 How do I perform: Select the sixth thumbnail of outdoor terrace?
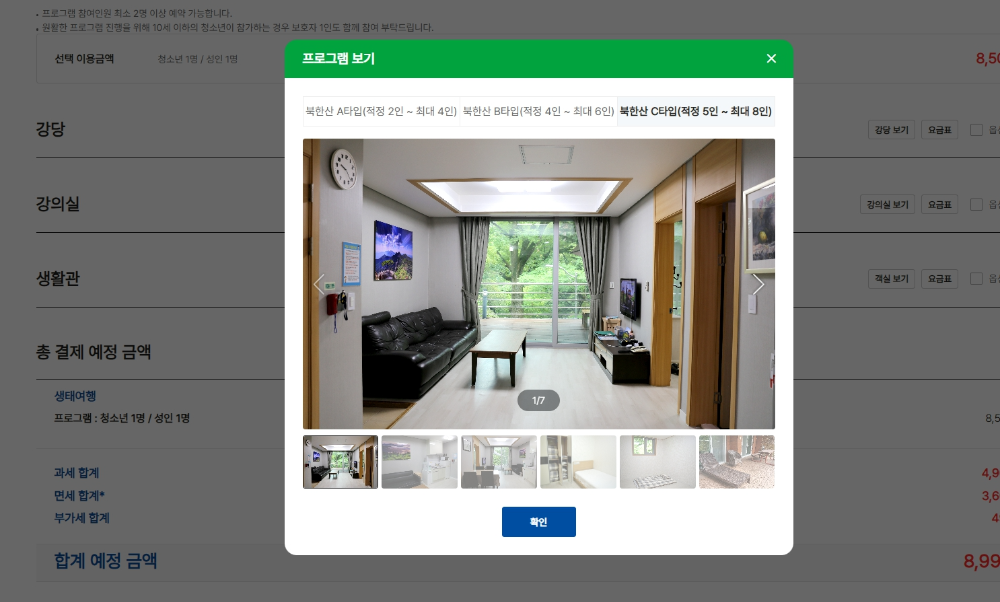click(737, 462)
